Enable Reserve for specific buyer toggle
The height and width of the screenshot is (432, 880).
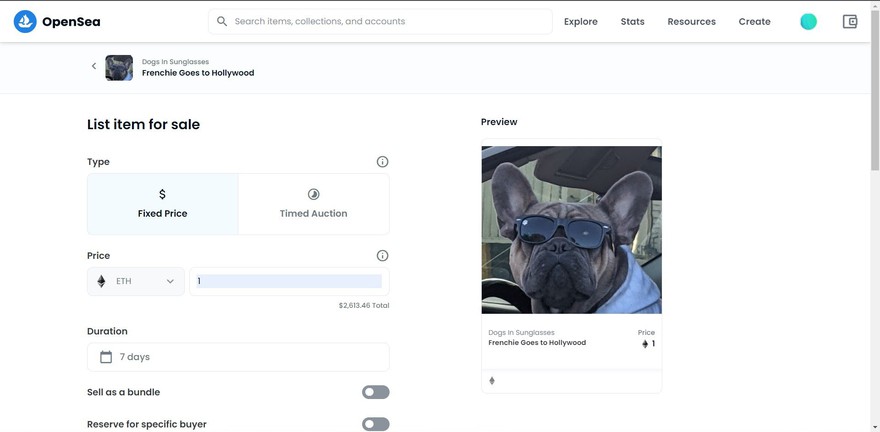(375, 424)
